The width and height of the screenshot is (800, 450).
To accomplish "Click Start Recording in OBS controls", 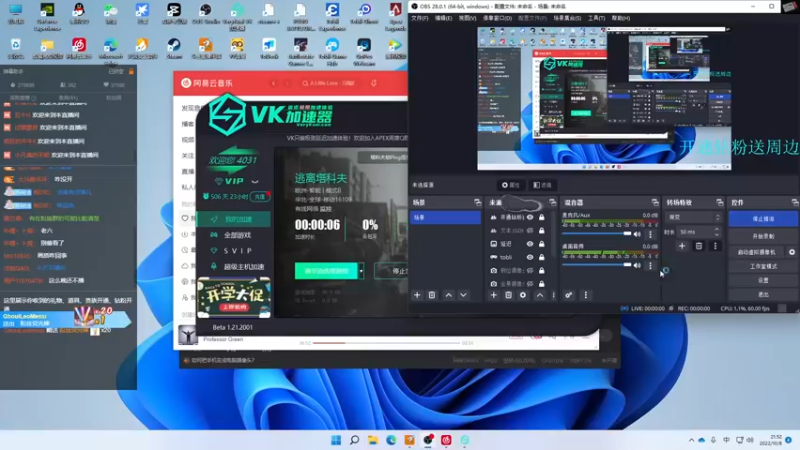I will (x=763, y=236).
